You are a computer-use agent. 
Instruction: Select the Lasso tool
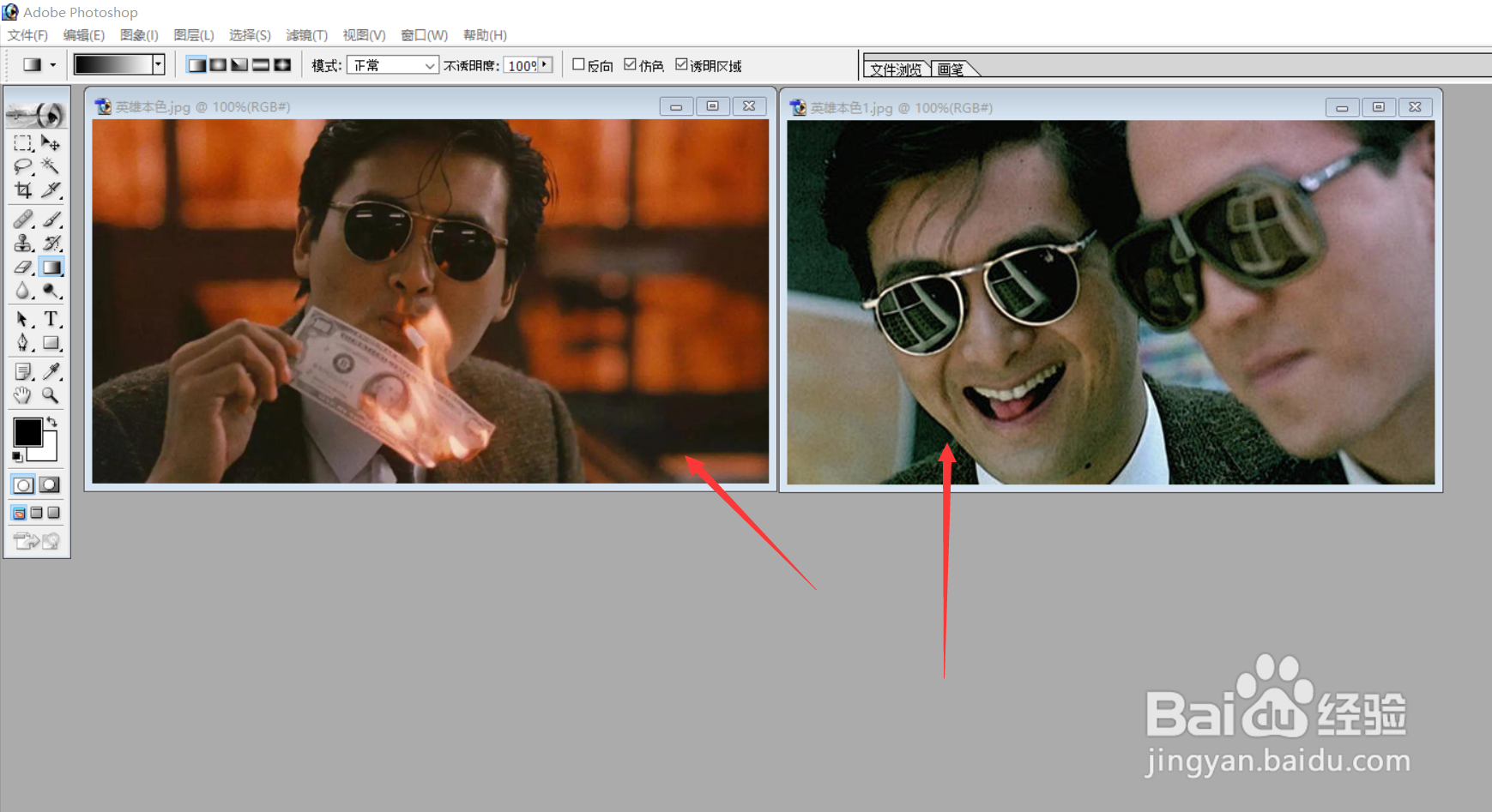point(23,166)
